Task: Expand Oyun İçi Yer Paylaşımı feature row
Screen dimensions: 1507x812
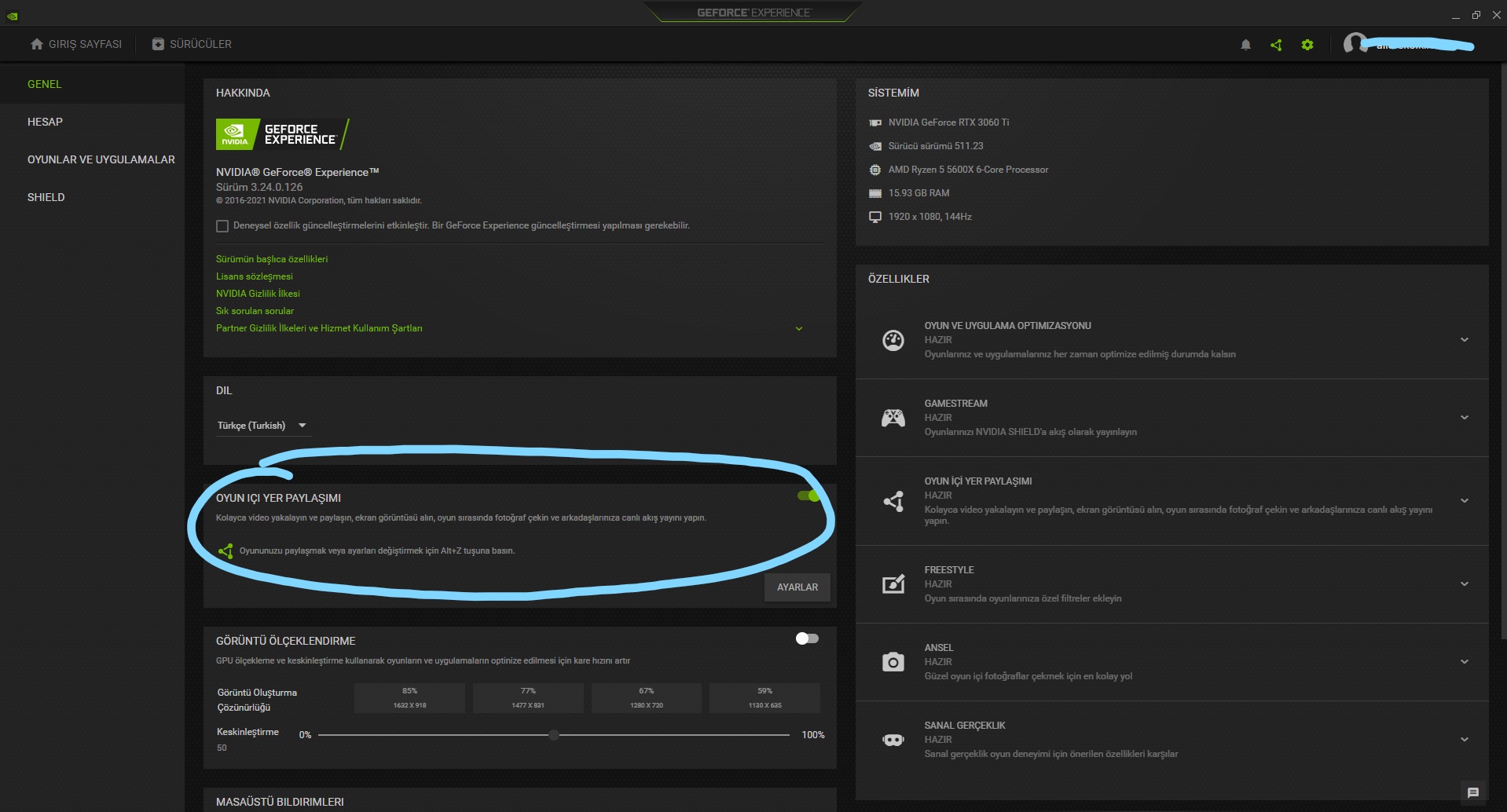Action: pyautogui.click(x=1465, y=501)
